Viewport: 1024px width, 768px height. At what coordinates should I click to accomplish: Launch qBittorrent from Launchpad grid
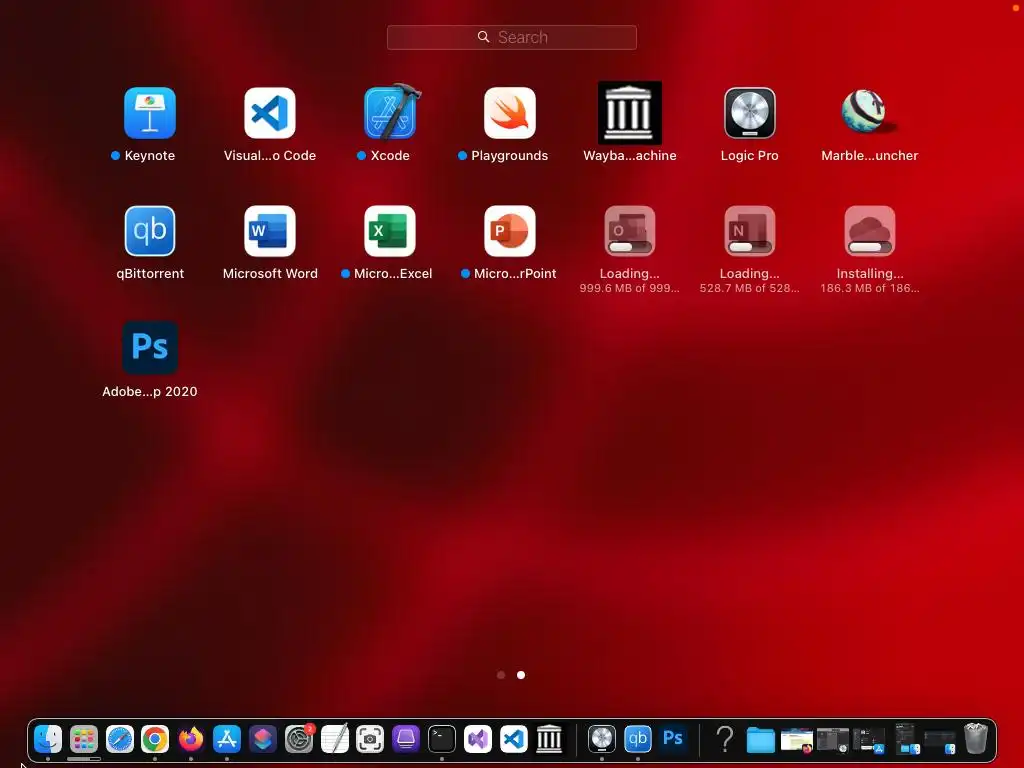pos(150,231)
